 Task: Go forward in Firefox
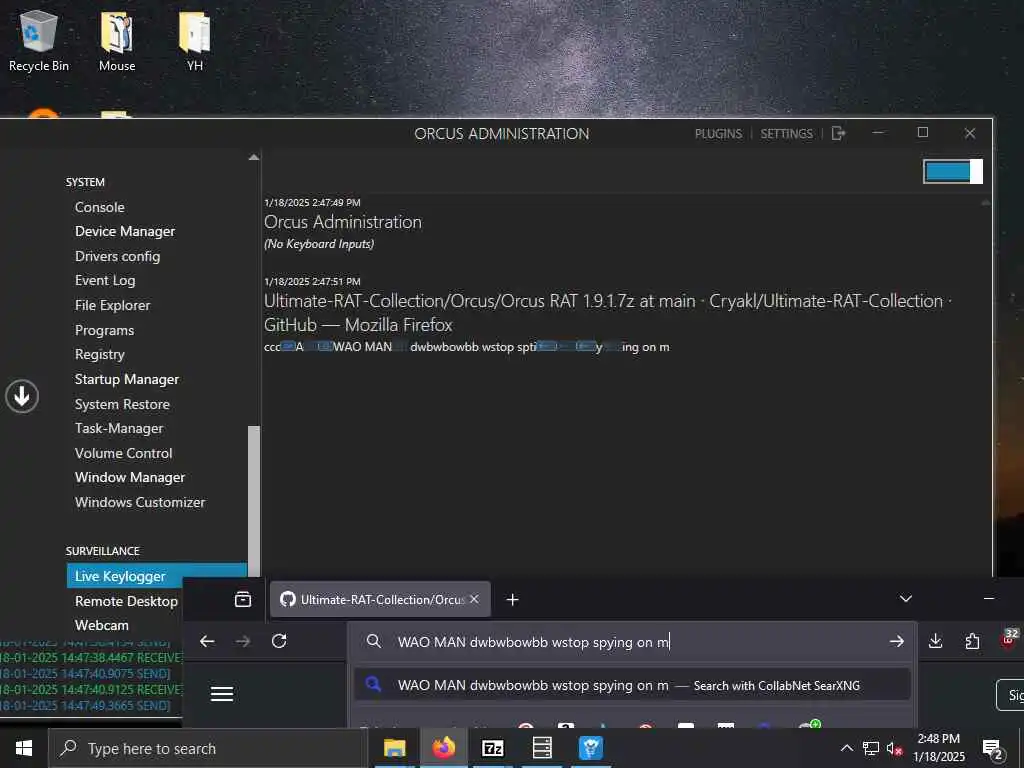pos(243,641)
